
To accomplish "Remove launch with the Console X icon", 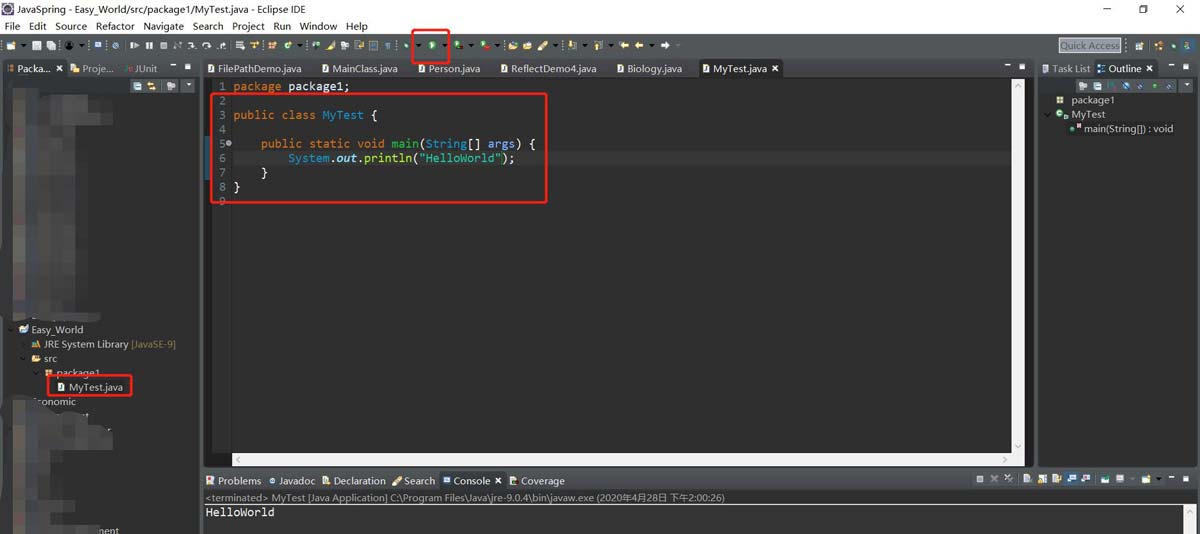I will (994, 479).
